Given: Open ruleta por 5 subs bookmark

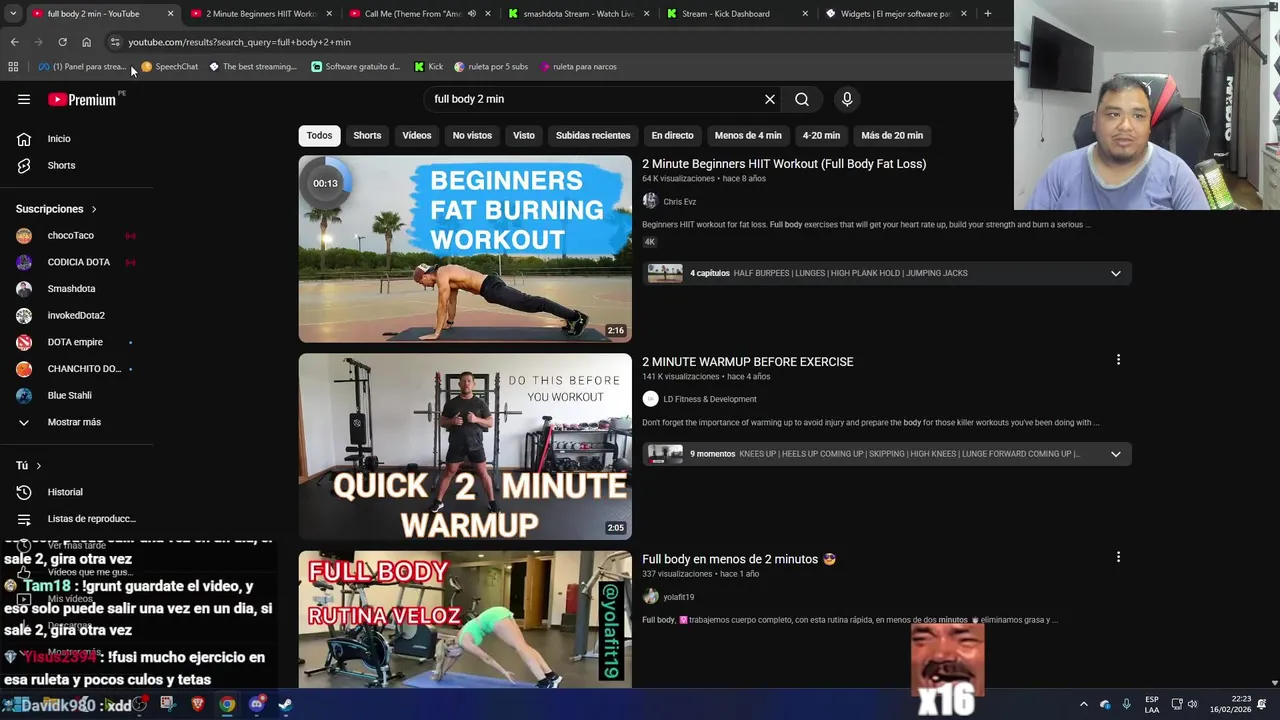Looking at the screenshot, I should [x=491, y=67].
